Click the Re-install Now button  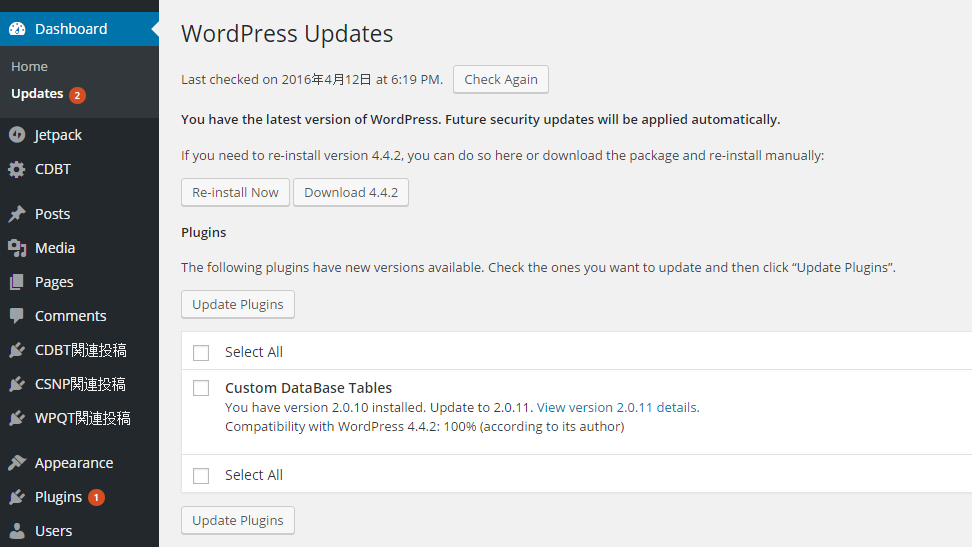coord(235,193)
